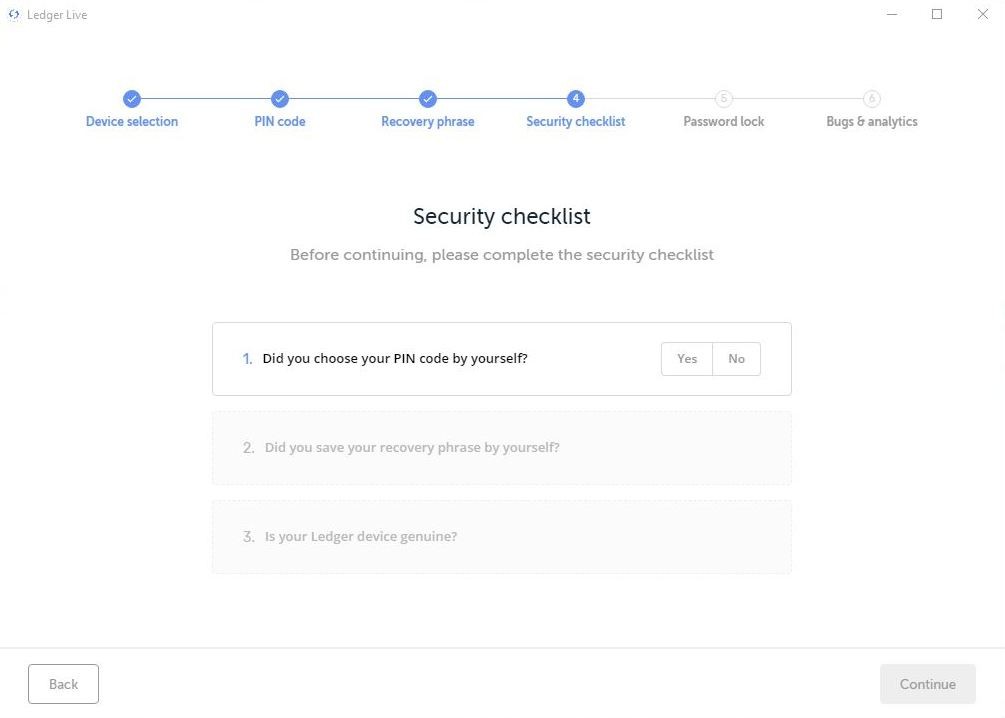
Task: Click the step 4 Security checklist circle
Action: (x=575, y=99)
